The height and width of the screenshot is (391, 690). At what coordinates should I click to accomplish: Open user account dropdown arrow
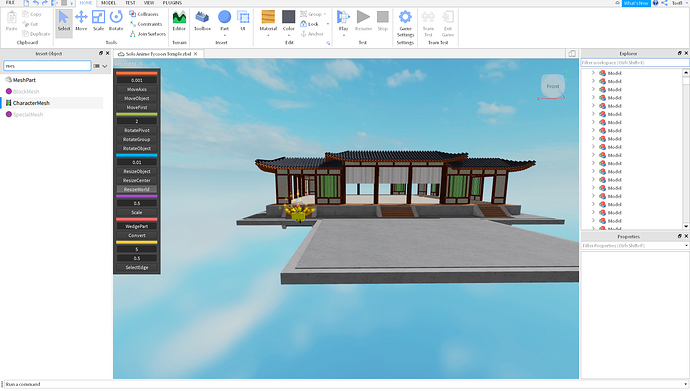pos(686,3)
